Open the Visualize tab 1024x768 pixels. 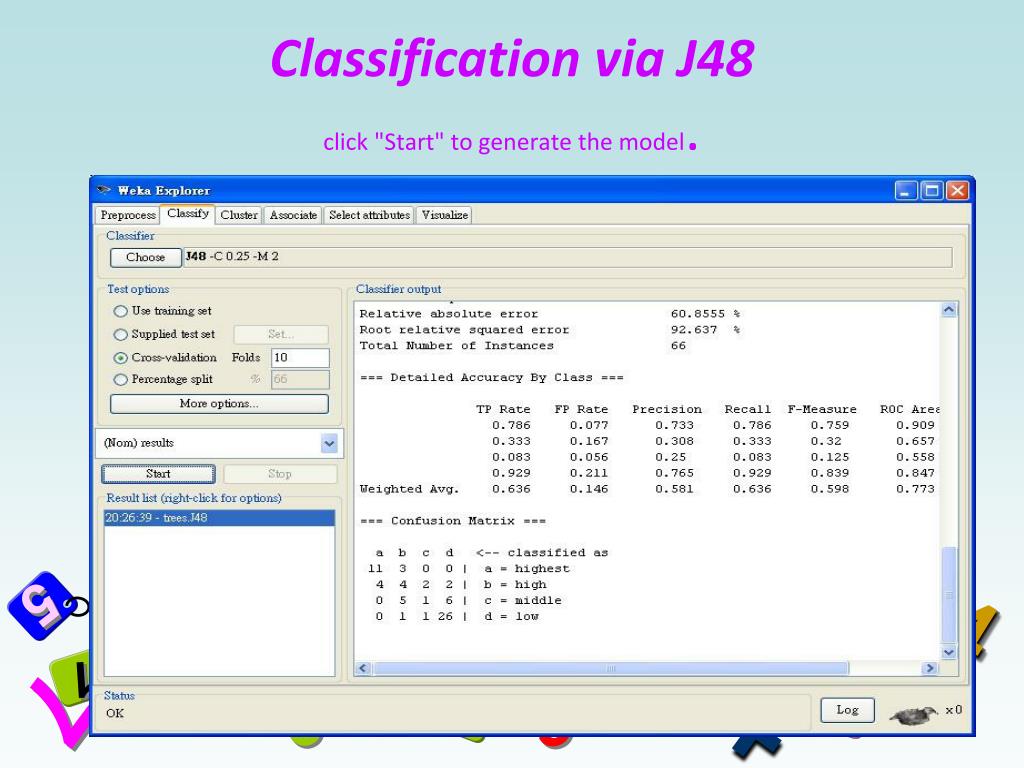click(445, 215)
